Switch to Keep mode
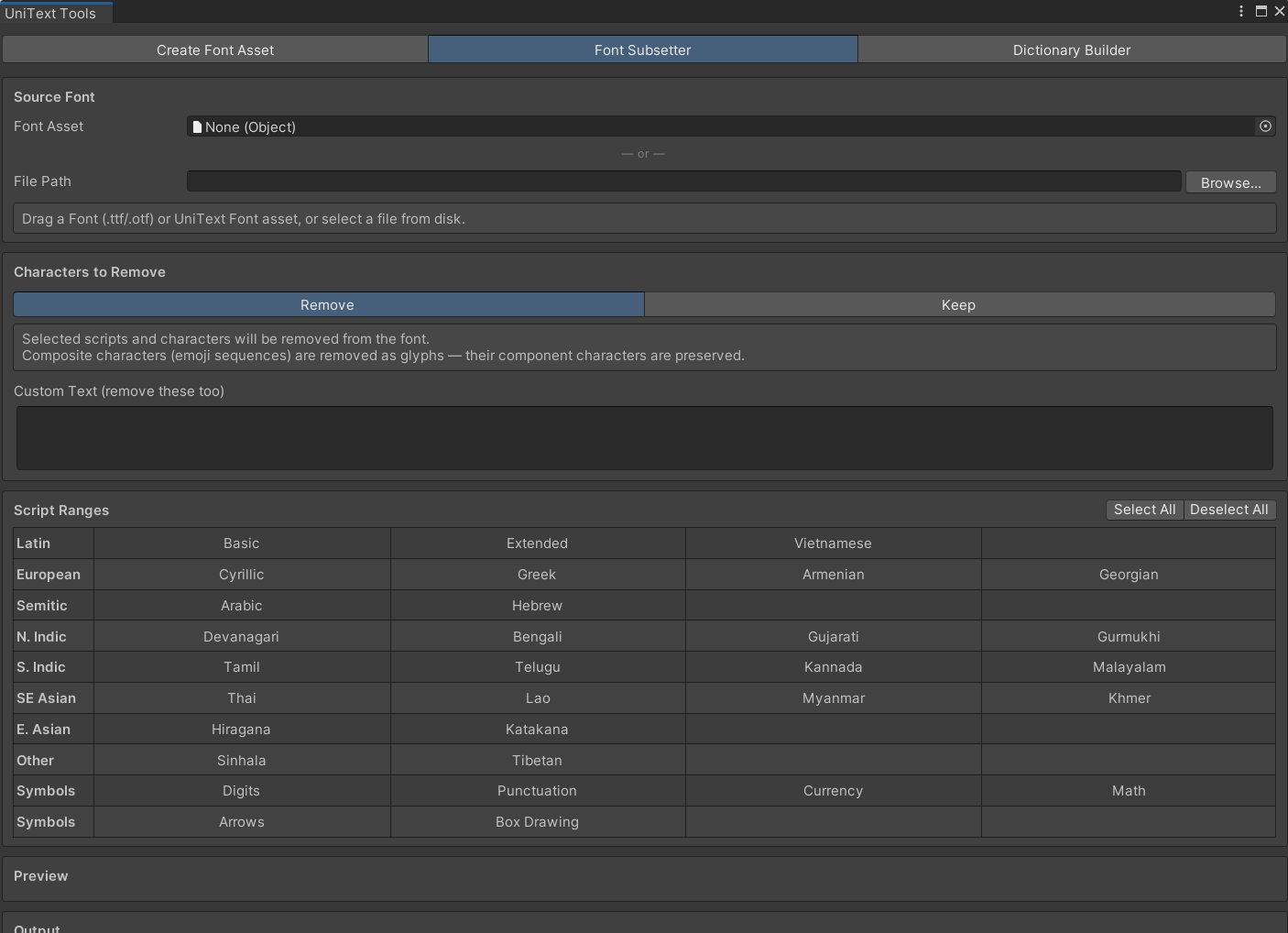The height and width of the screenshot is (933, 1288). point(960,304)
